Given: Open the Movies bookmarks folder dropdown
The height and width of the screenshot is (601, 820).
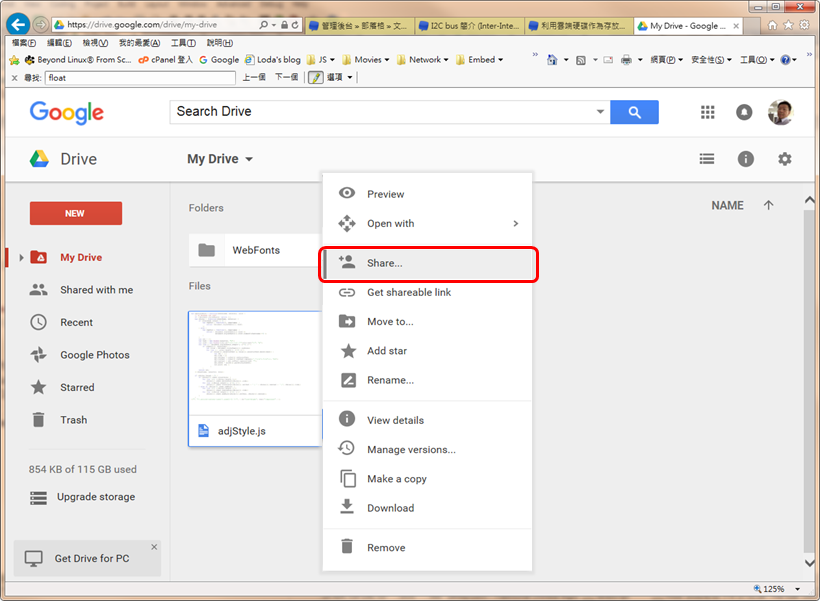Looking at the screenshot, I should click(x=366, y=60).
